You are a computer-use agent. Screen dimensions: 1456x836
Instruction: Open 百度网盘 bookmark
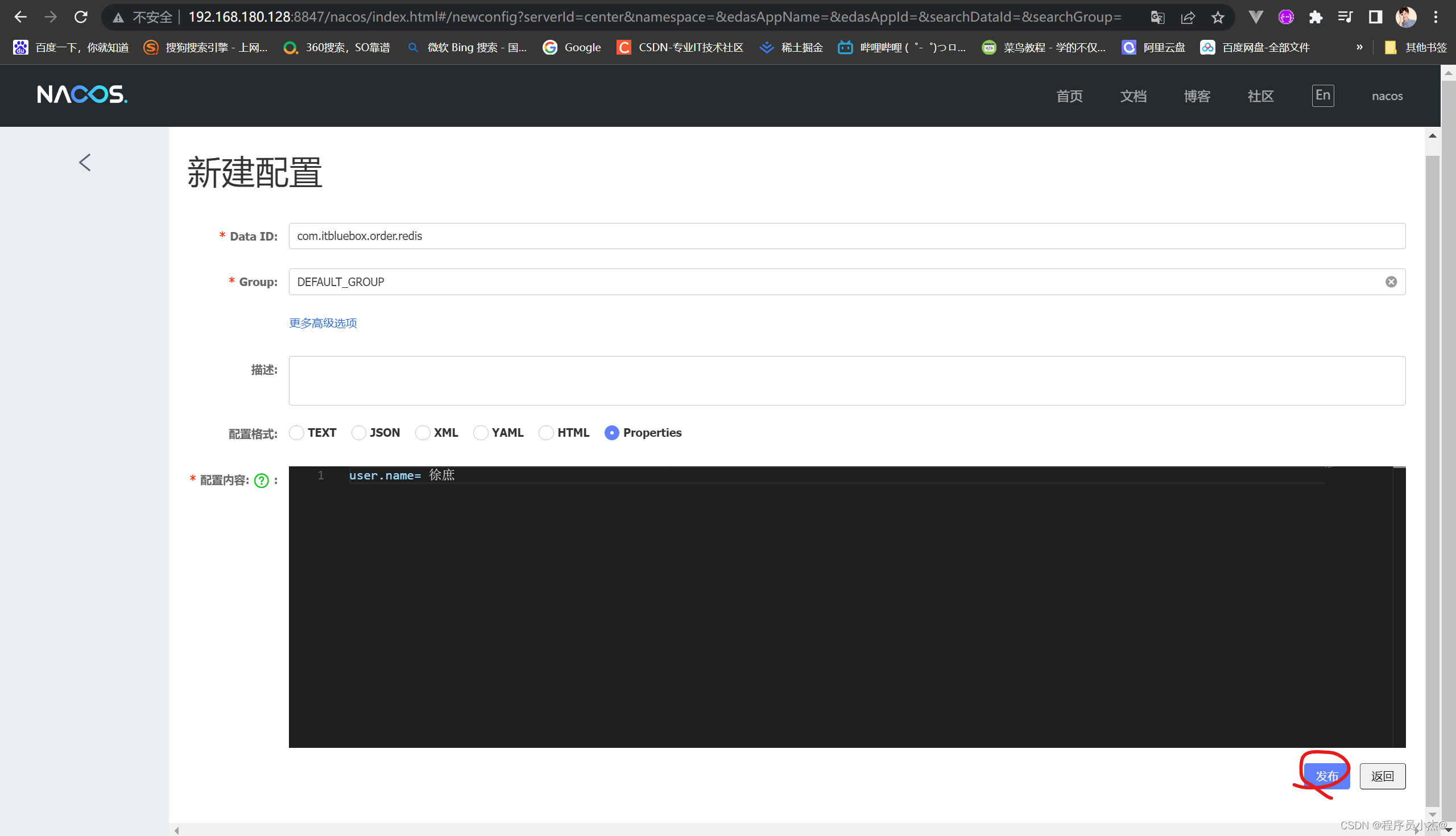[1255, 47]
